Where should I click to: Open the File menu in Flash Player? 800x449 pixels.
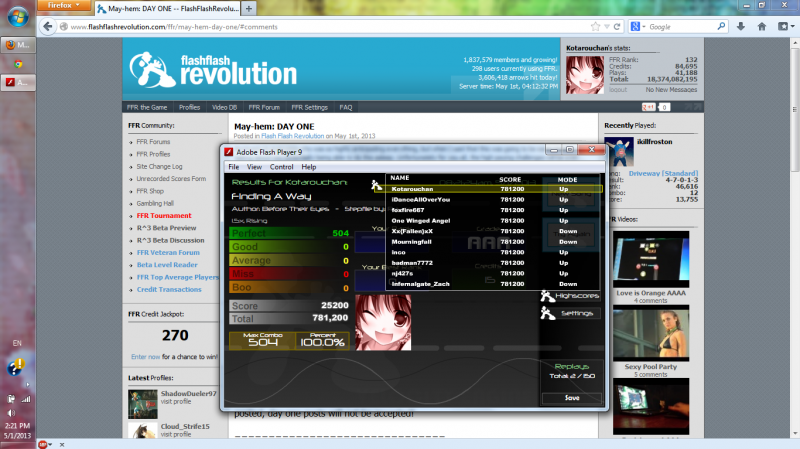(234, 167)
